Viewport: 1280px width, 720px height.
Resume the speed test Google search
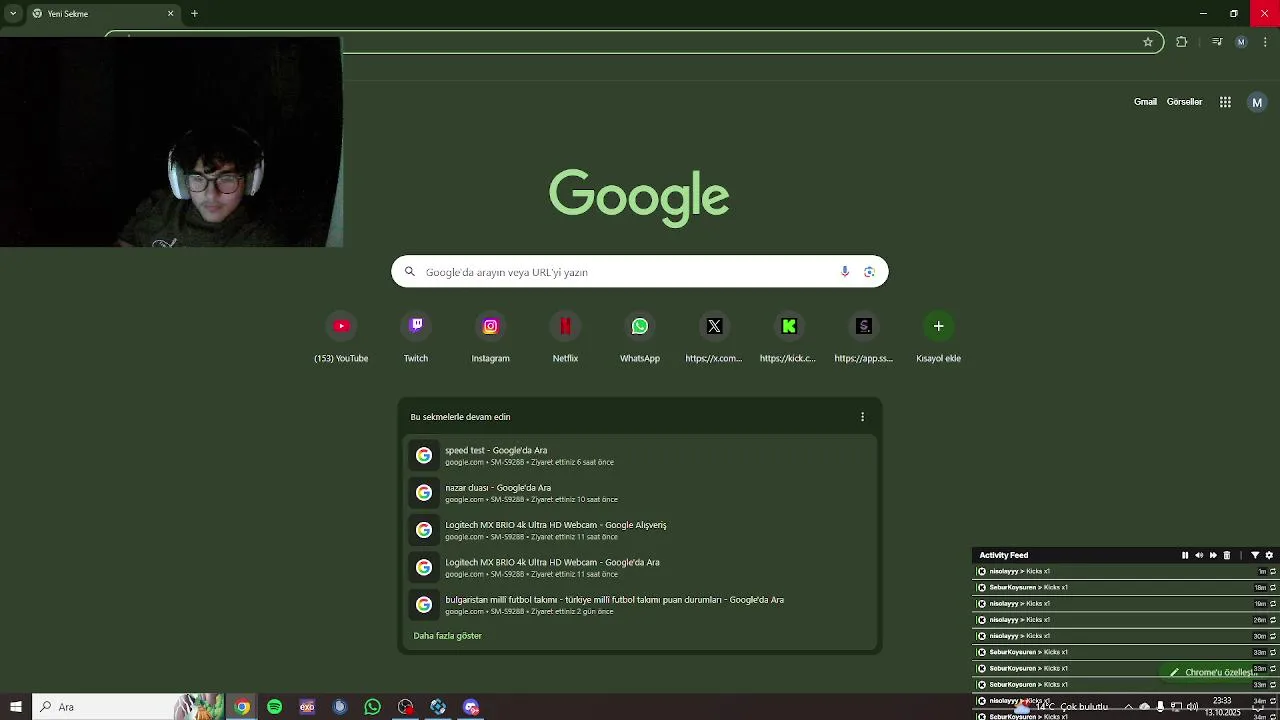(x=640, y=456)
